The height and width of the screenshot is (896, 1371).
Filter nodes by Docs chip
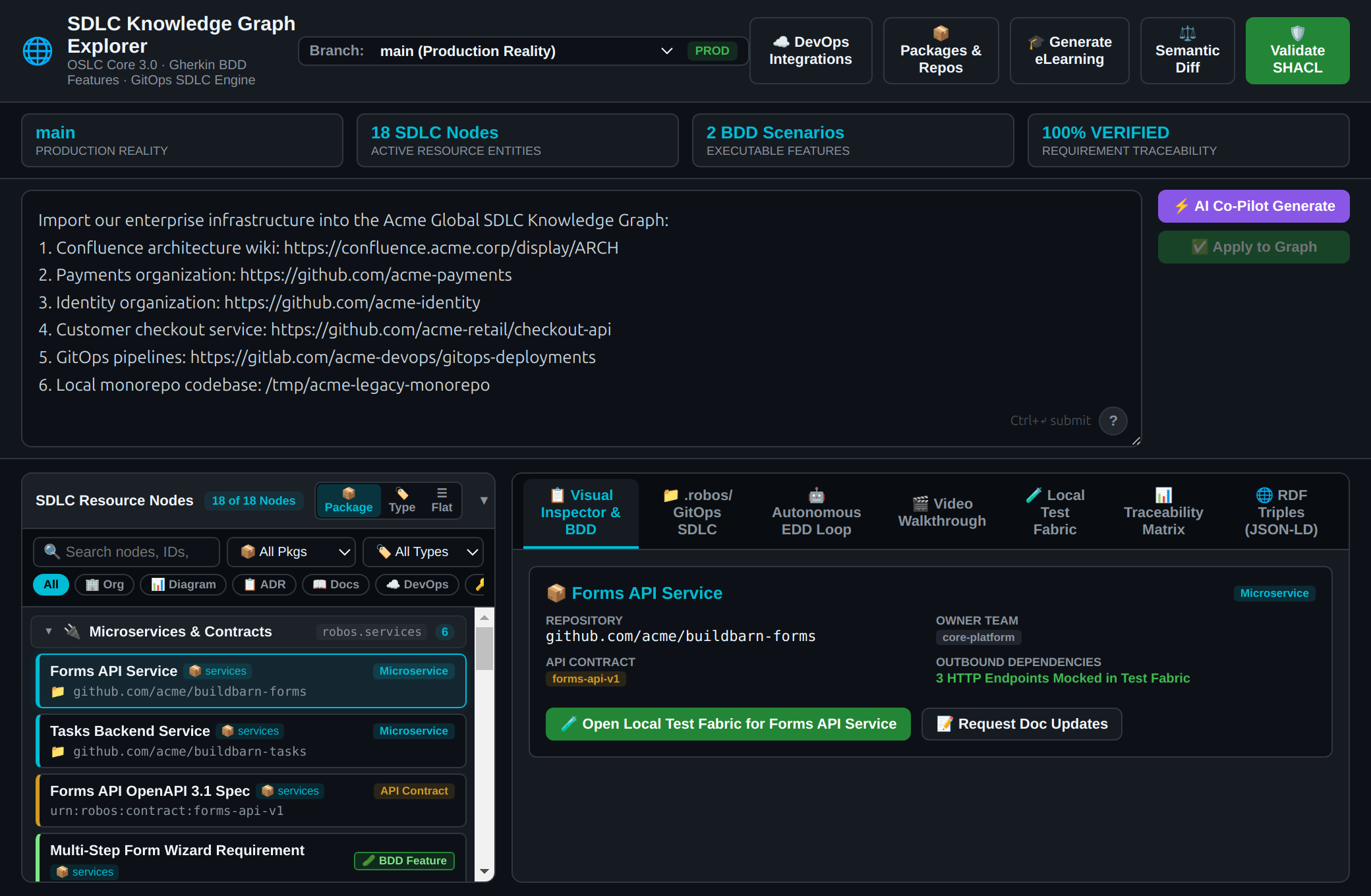[335, 584]
